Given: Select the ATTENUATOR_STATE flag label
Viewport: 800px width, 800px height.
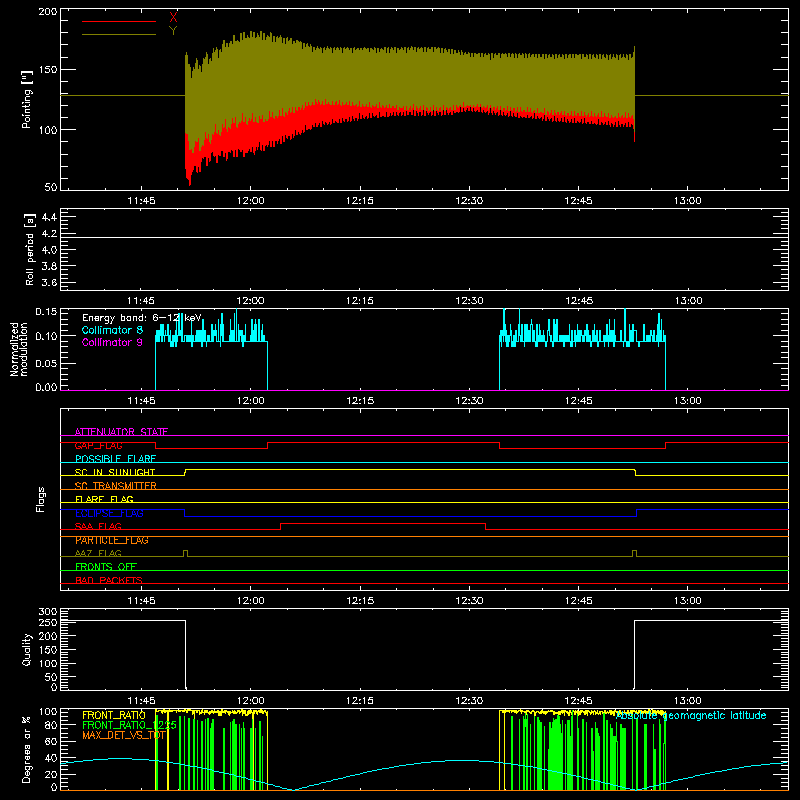Looking at the screenshot, I should click(x=121, y=432).
